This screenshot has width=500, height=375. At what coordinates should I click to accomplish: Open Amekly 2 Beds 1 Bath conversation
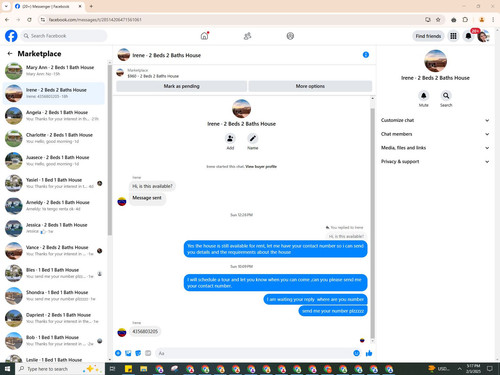pos(53,206)
